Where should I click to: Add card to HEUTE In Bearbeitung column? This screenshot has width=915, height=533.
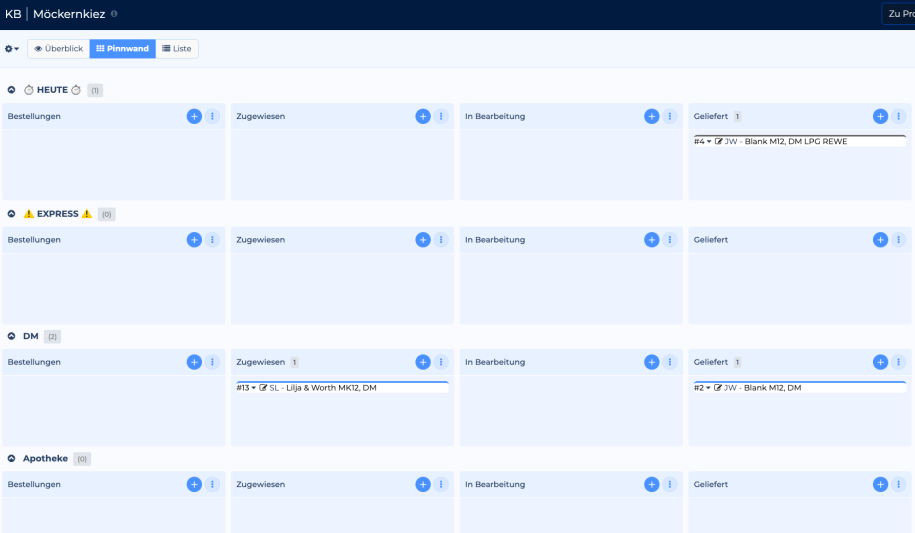pyautogui.click(x=652, y=116)
